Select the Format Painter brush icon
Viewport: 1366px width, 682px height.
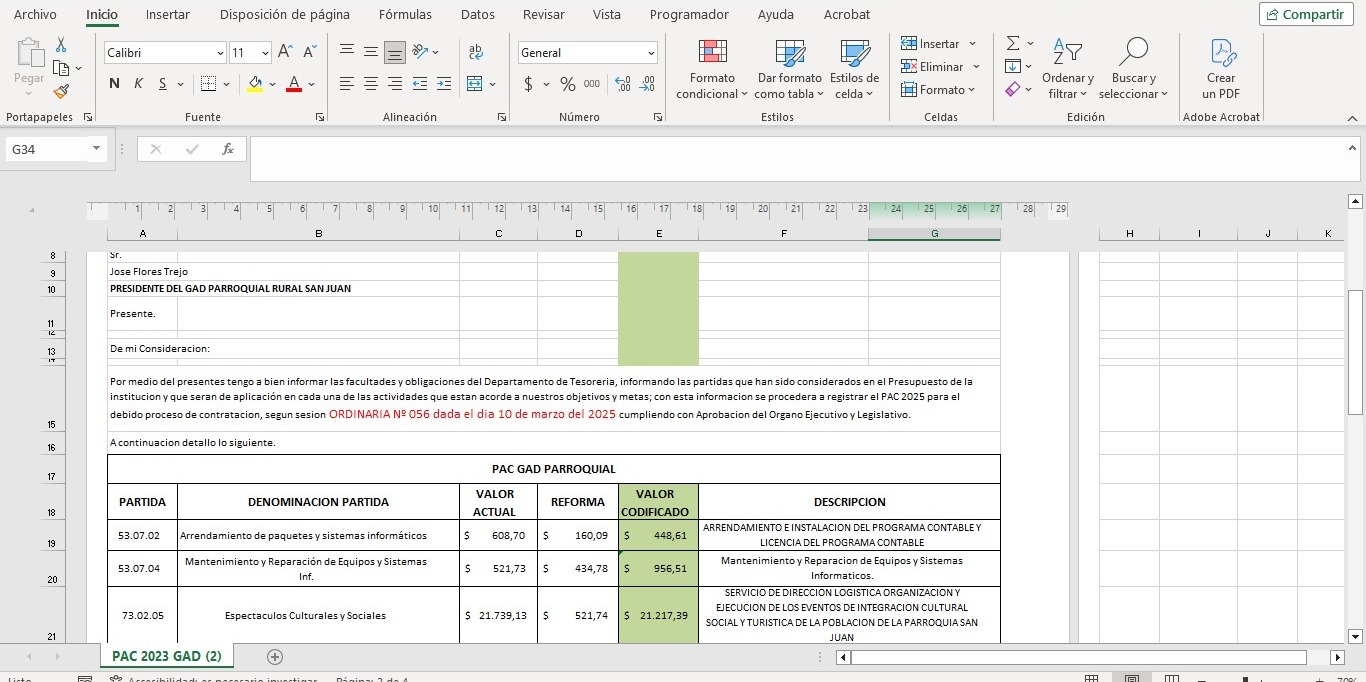[61, 91]
